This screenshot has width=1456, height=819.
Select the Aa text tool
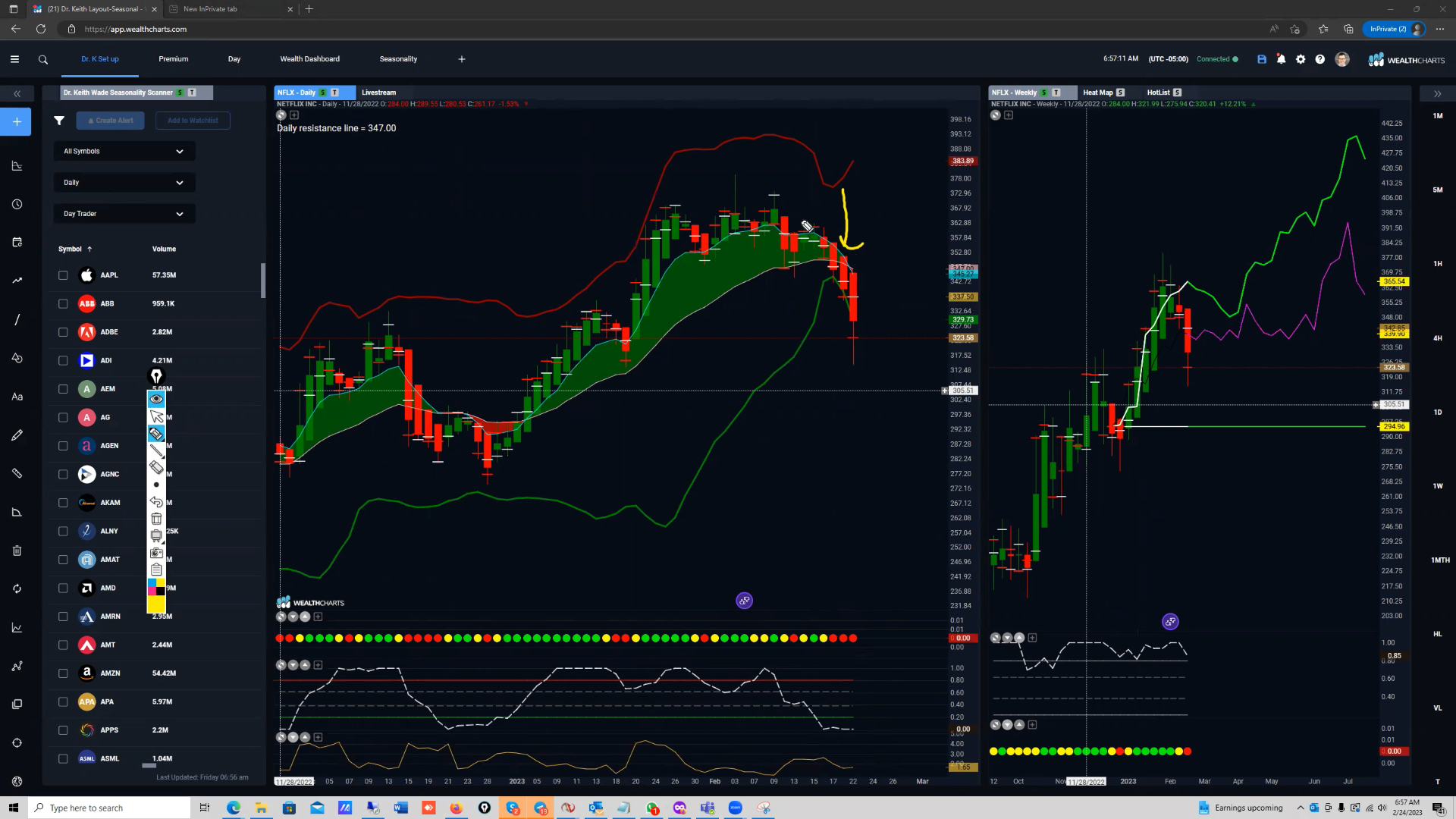point(17,397)
